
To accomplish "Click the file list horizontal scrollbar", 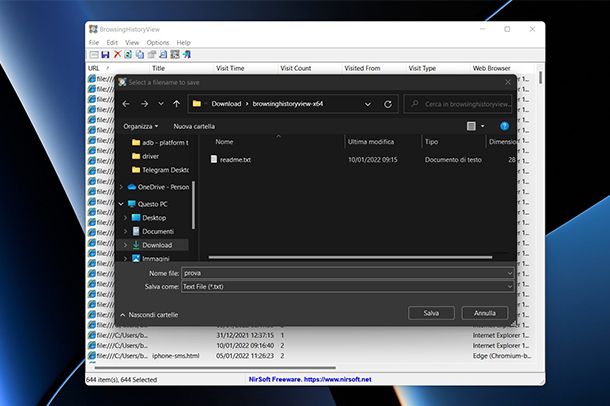I will click(350, 257).
